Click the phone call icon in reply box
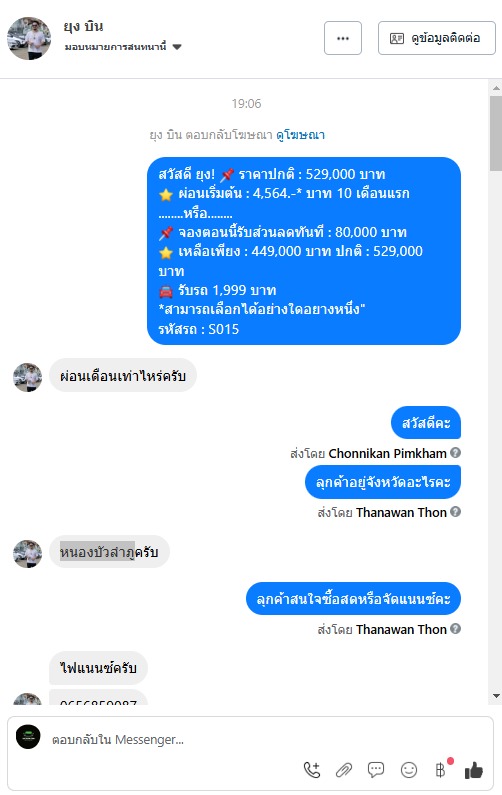The height and width of the screenshot is (795, 502). (x=312, y=770)
